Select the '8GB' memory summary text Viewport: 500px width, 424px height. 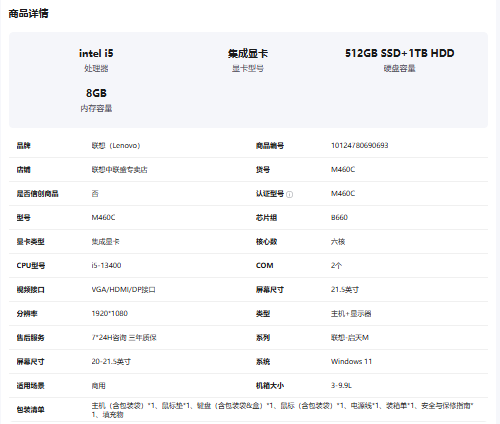pos(96,93)
